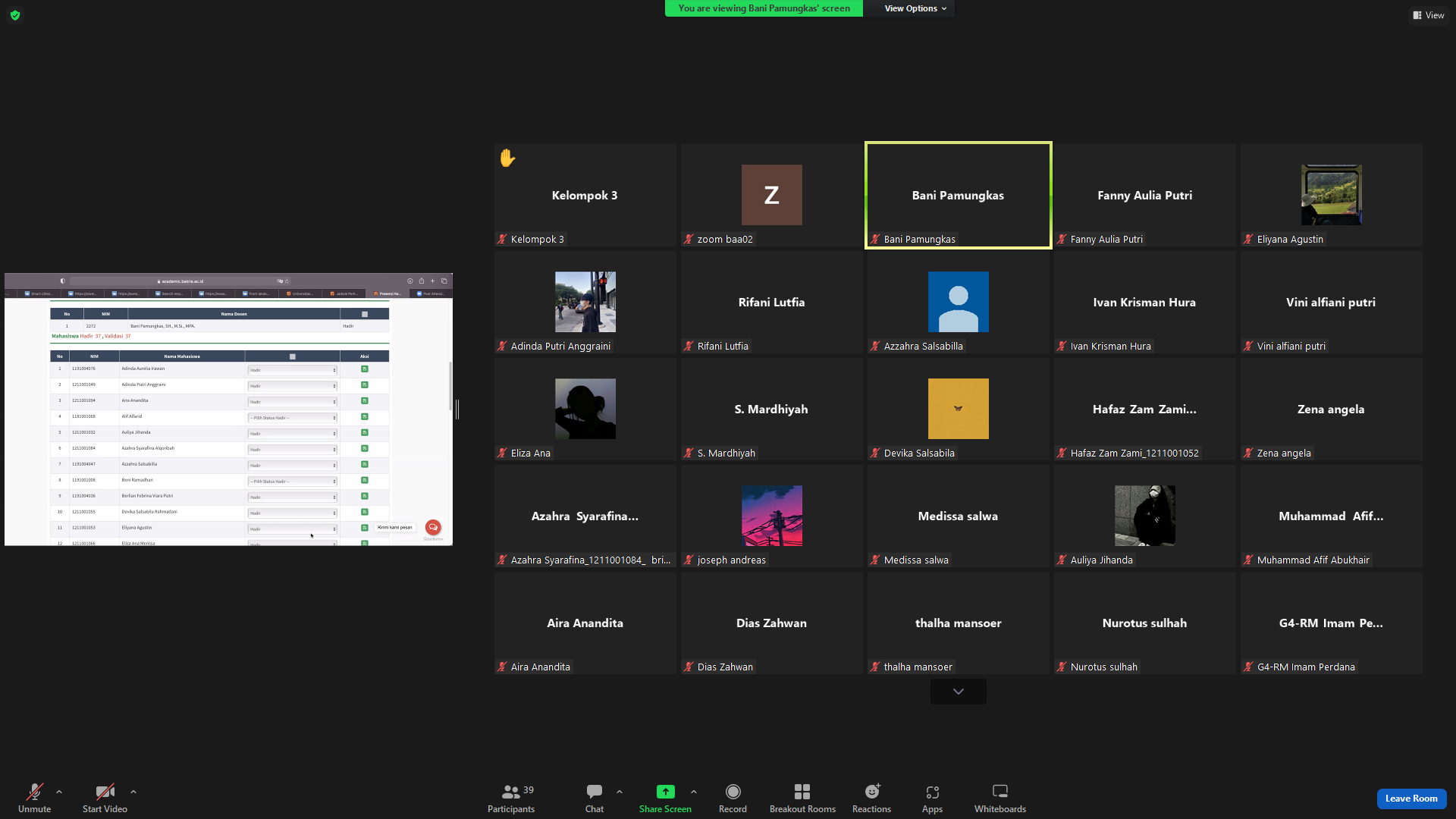
Task: Select Devika Salsabila yellow avatar tile
Action: (959, 409)
